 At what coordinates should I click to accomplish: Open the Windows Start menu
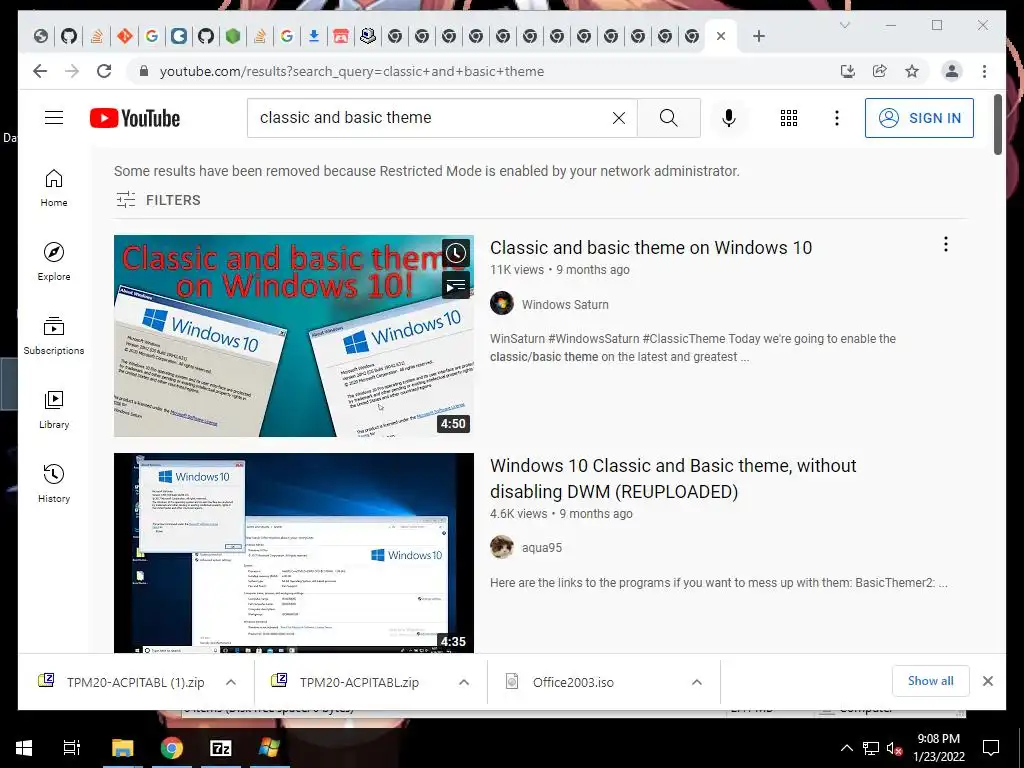[24, 748]
